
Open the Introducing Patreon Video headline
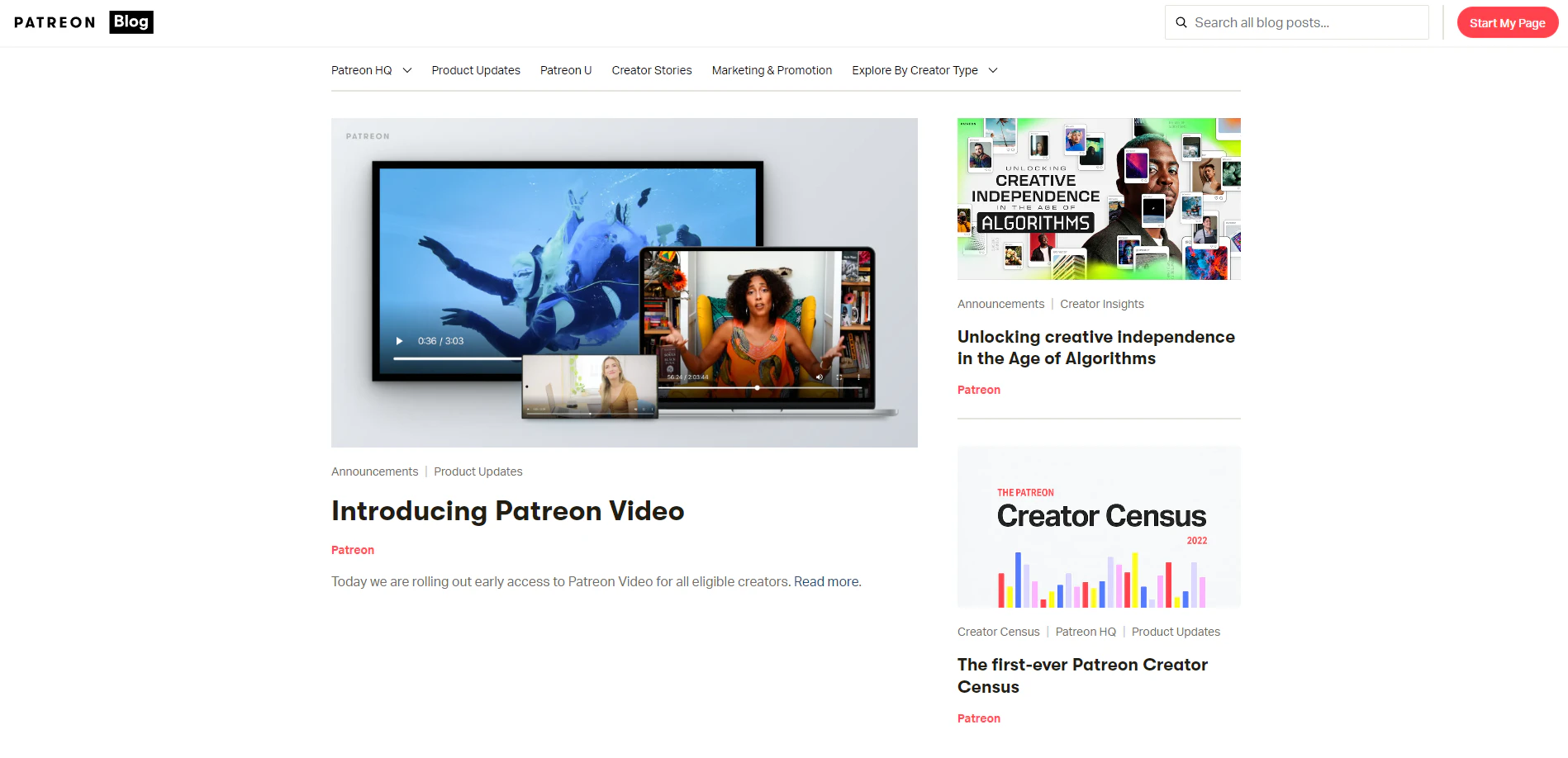pyautogui.click(x=508, y=511)
